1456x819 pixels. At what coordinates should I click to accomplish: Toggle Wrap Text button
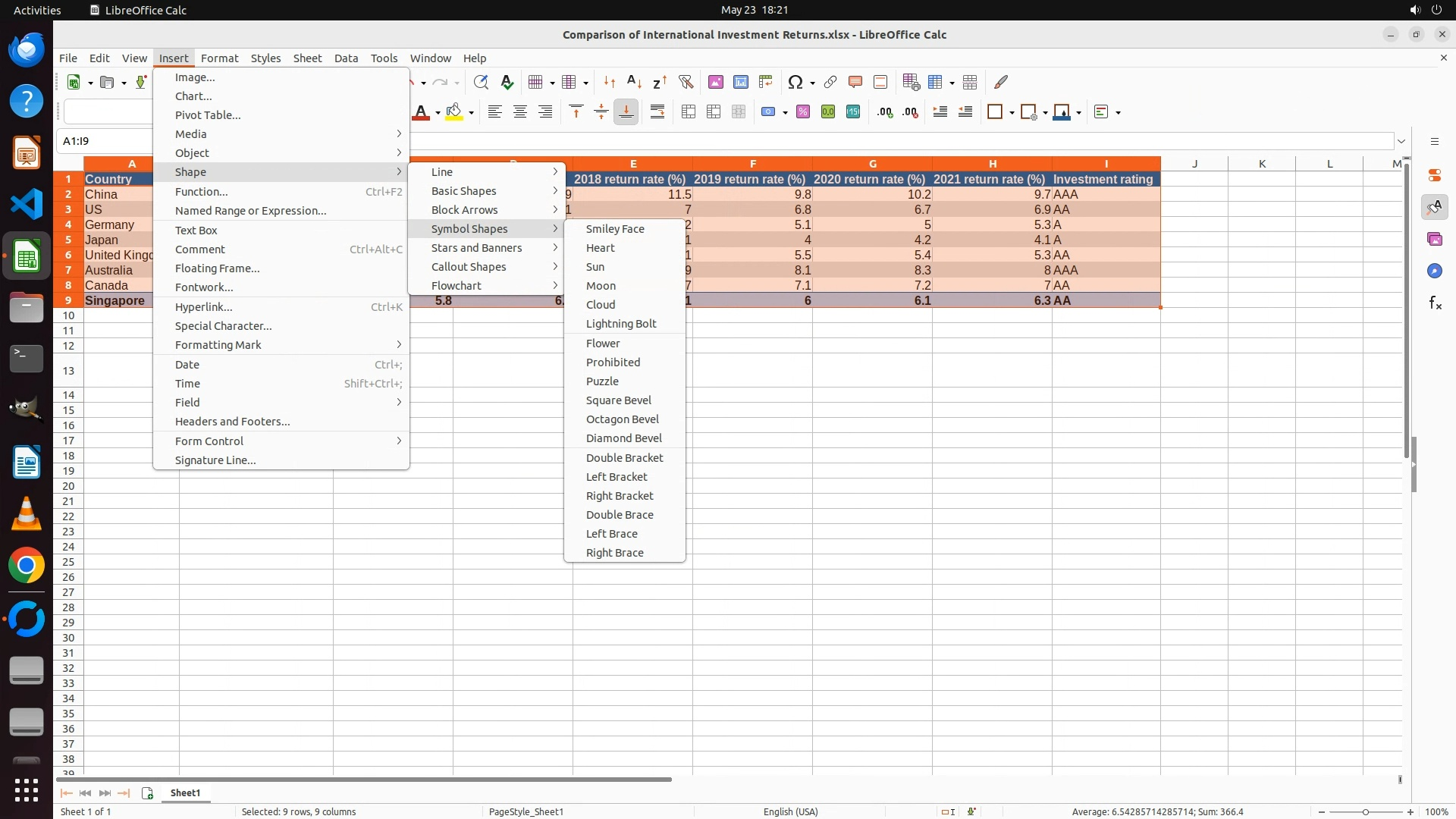[657, 112]
